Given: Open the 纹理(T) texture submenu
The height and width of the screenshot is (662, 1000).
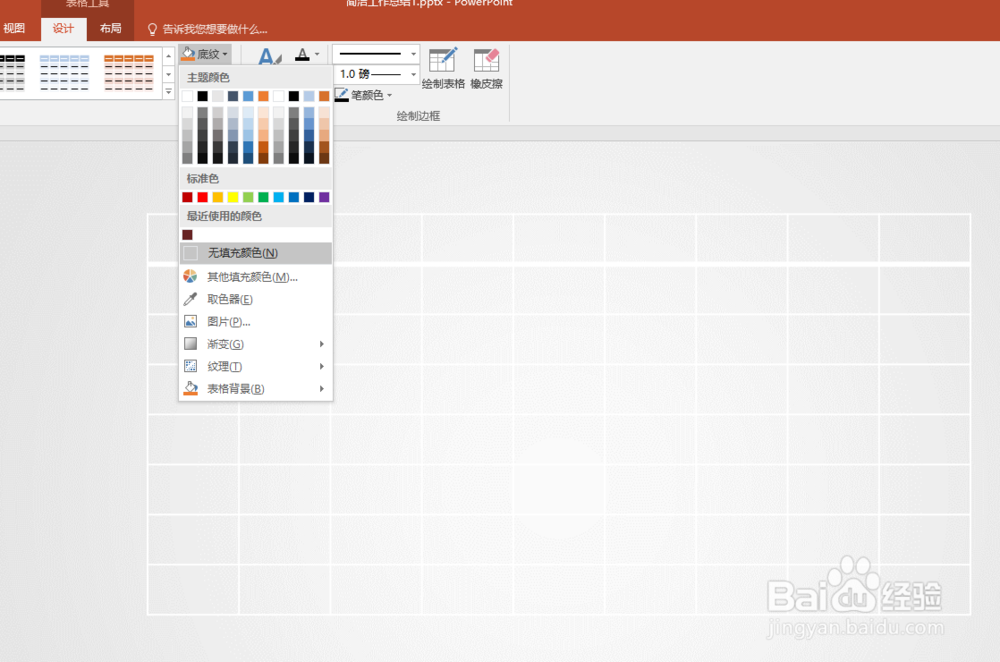Looking at the screenshot, I should (256, 366).
